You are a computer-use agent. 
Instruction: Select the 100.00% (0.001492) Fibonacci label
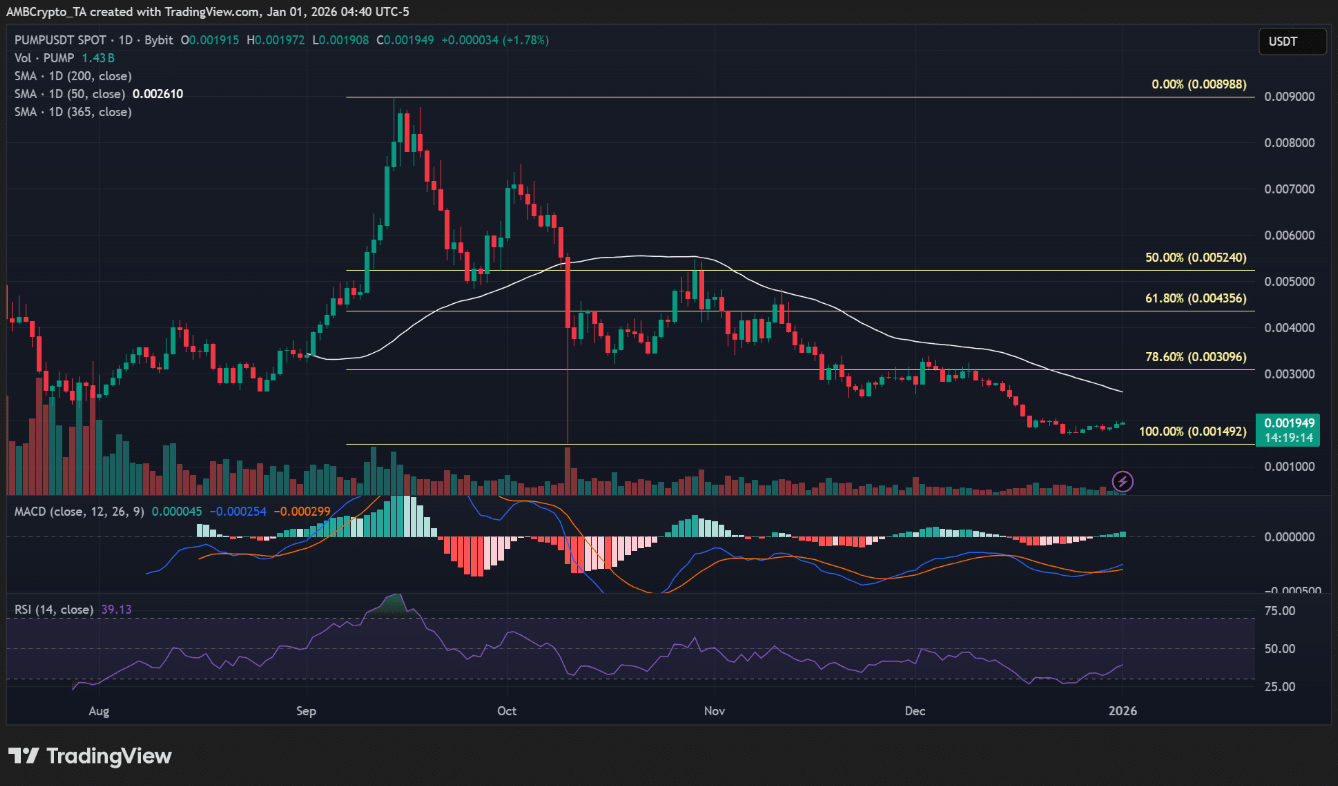point(1191,431)
